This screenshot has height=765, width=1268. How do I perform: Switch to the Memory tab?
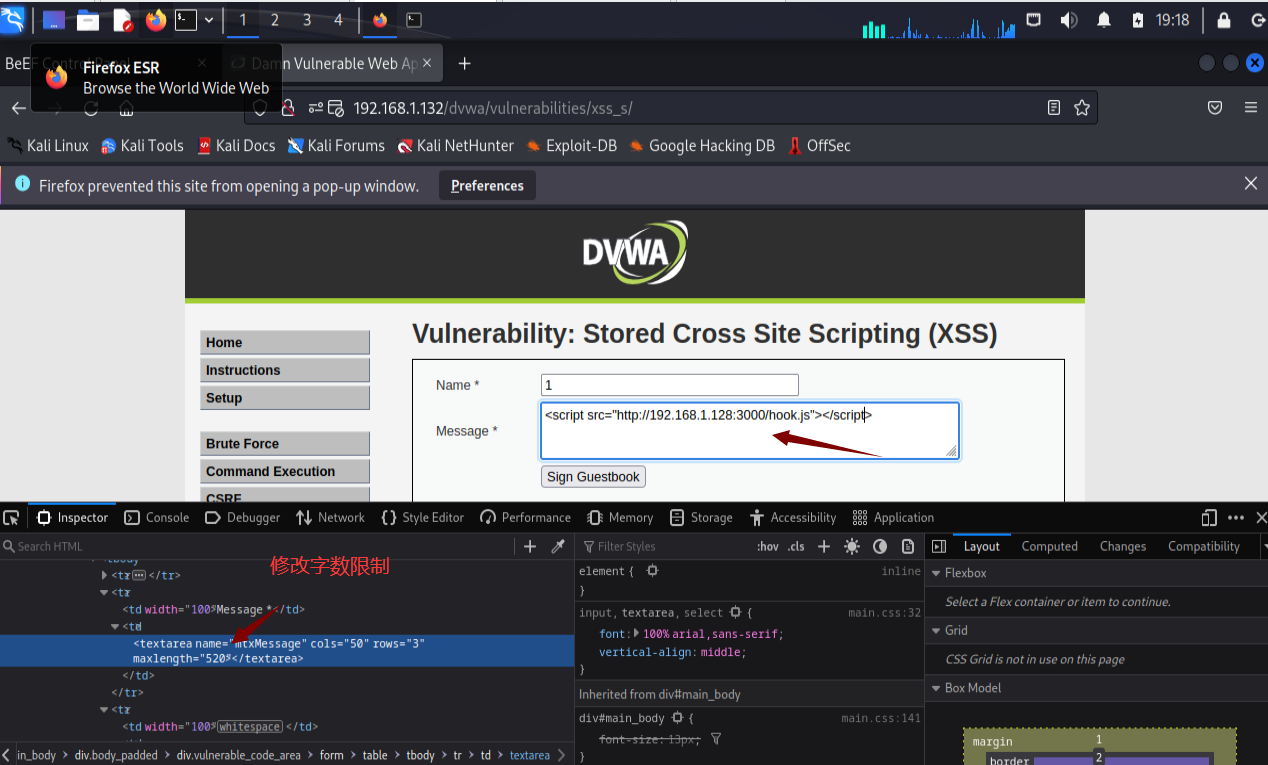click(620, 518)
